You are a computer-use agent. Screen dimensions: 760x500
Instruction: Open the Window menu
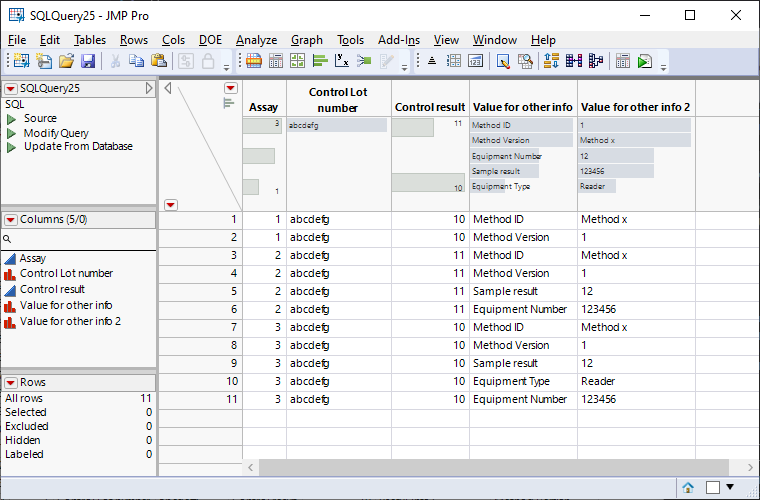tap(495, 40)
